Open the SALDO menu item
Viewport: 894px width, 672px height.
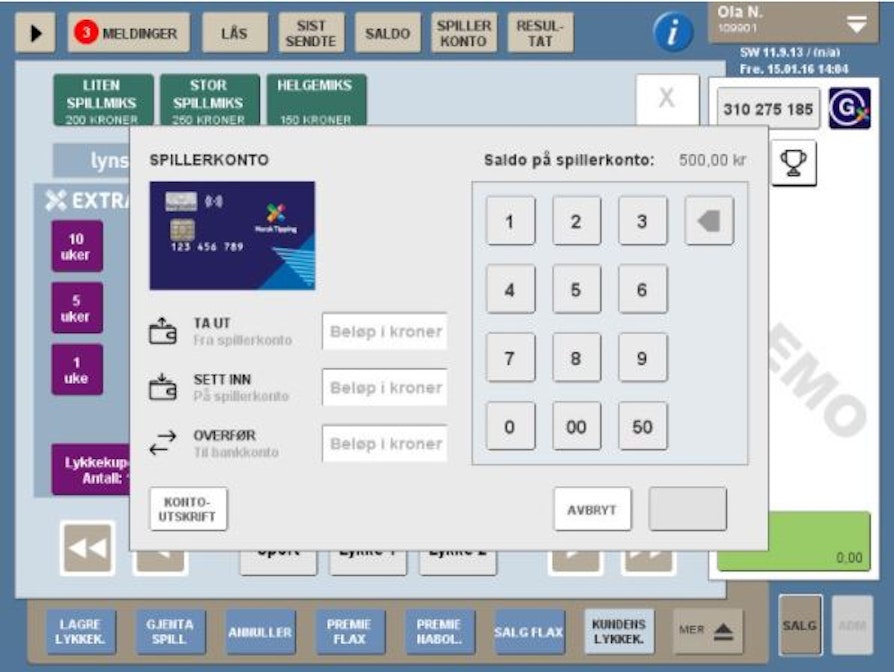pyautogui.click(x=387, y=33)
